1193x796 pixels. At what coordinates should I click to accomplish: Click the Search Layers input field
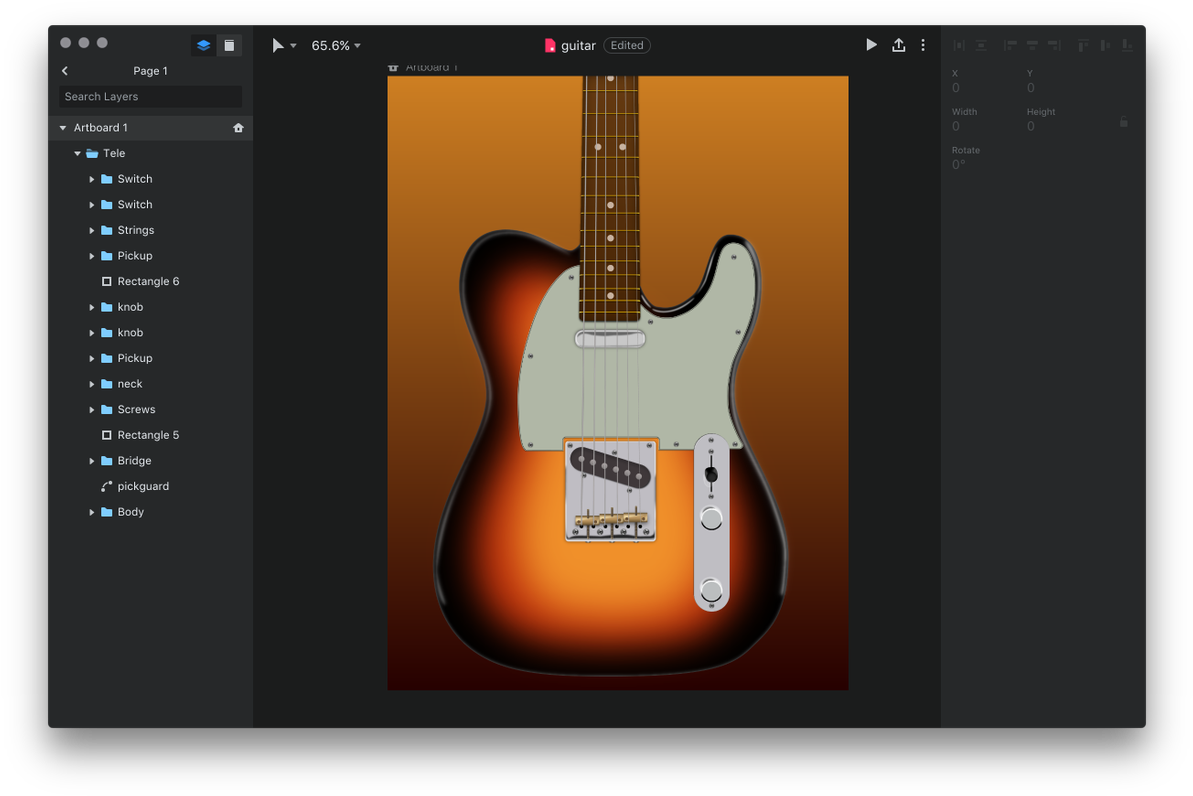tap(148, 96)
